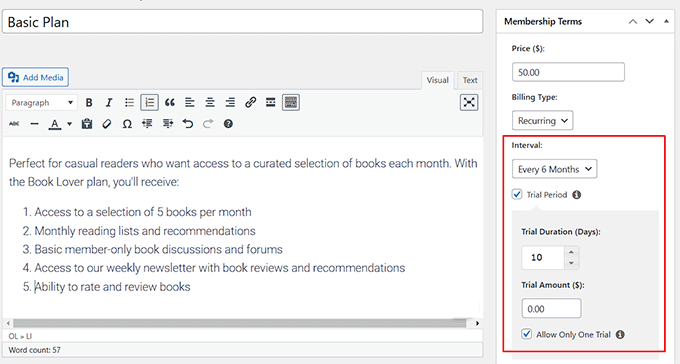Align text center
This screenshot has height=364, width=680.
[210, 103]
